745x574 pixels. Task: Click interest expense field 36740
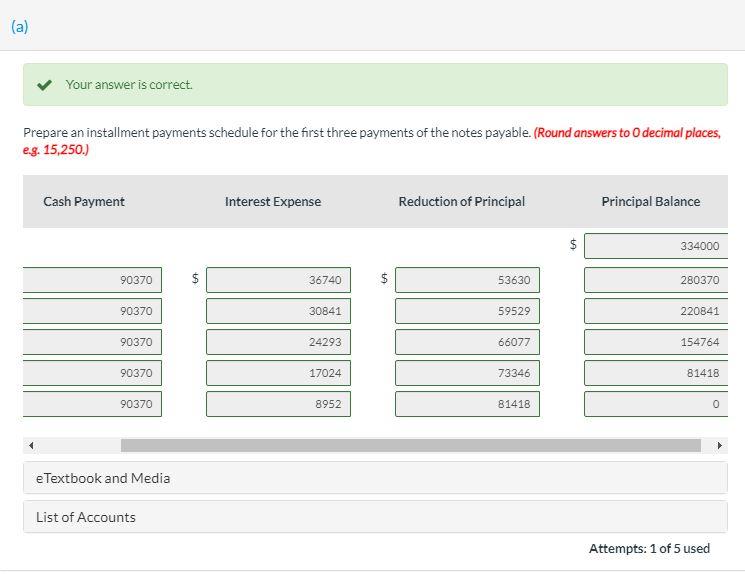pyautogui.click(x=278, y=280)
